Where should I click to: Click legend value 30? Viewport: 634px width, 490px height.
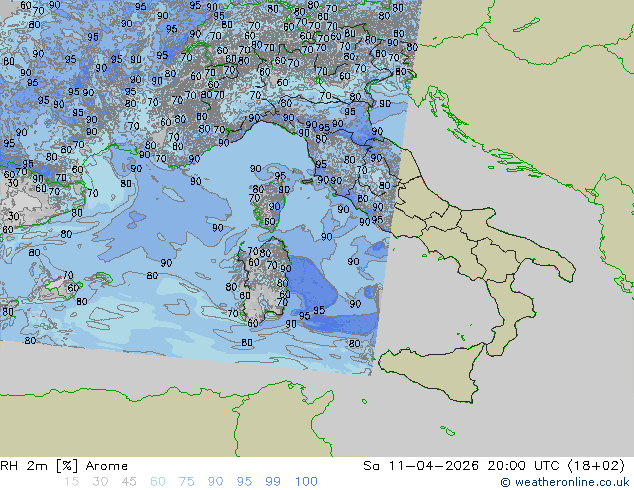[x=100, y=482]
